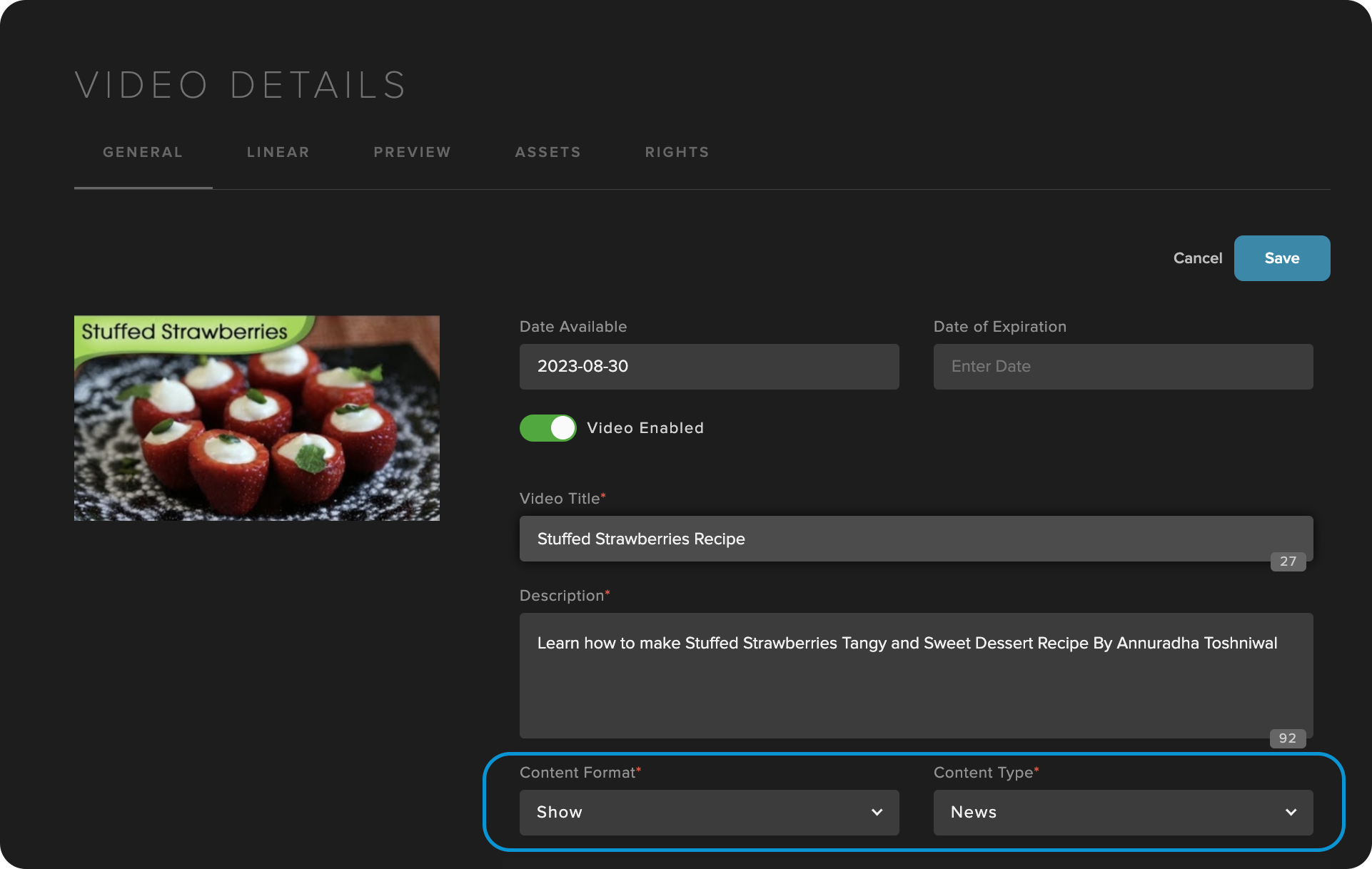
Task: Go to the Assets tab
Action: pos(548,152)
